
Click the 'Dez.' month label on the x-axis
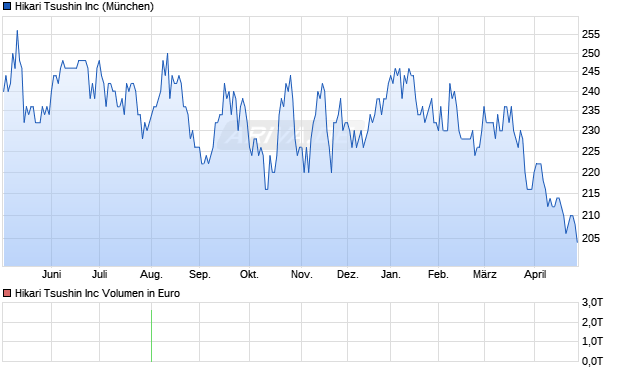pos(348,274)
